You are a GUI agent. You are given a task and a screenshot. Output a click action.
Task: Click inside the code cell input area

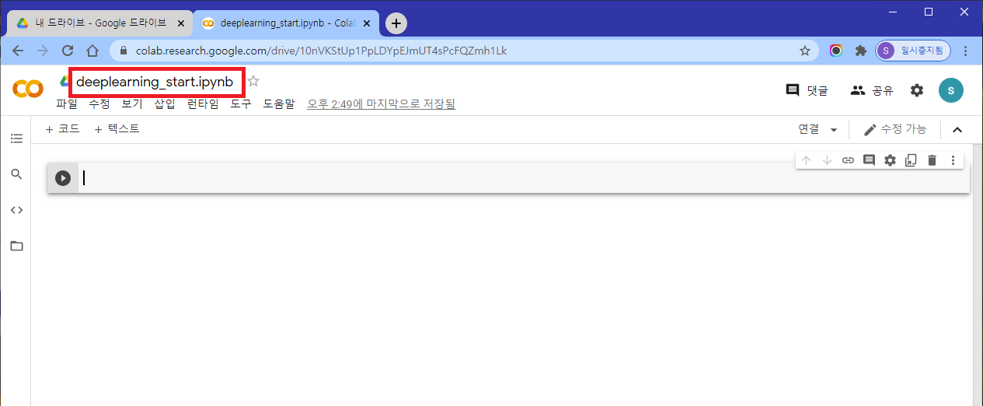click(500, 178)
